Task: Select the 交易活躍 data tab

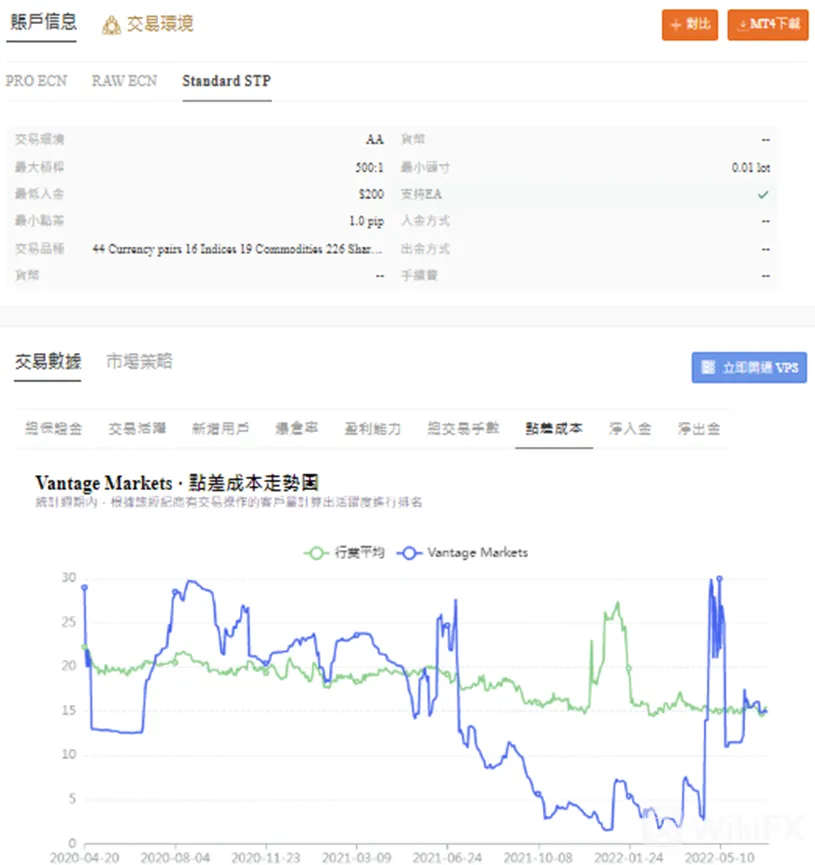Action: [137, 429]
